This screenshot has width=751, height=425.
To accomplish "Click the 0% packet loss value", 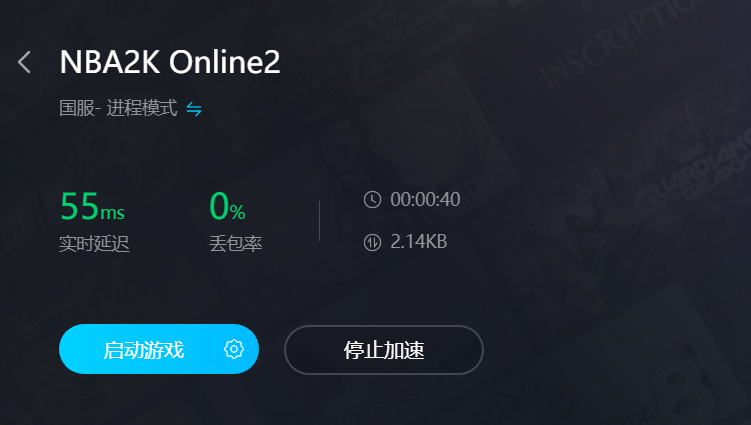I will (228, 207).
